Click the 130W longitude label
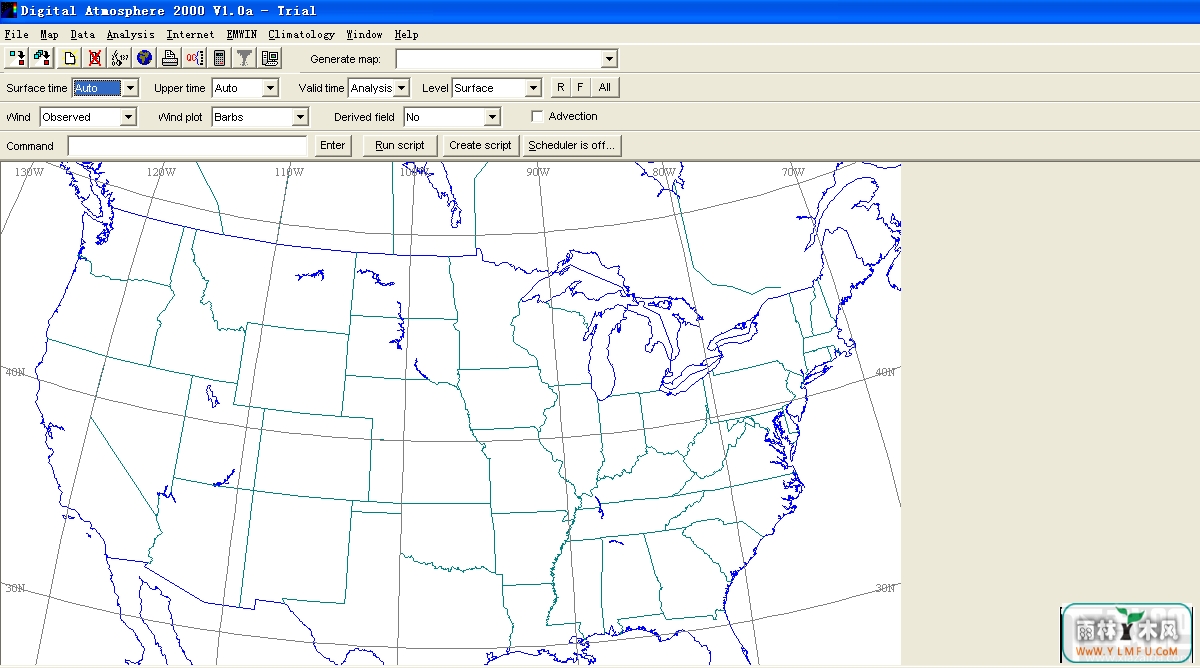This screenshot has width=1200, height=668. pyautogui.click(x=29, y=172)
